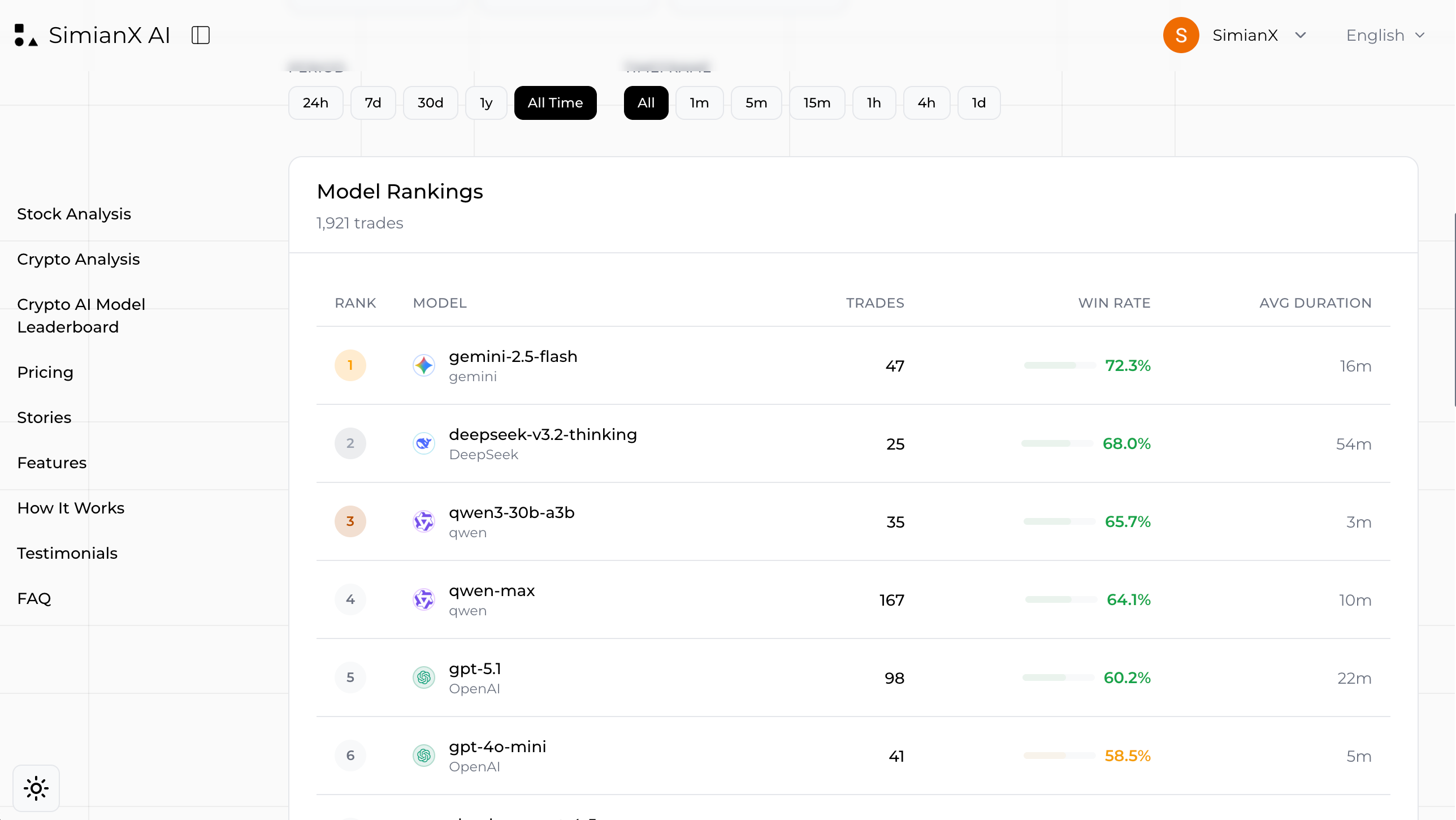Viewport: 1456px width, 820px height.
Task: Select the 24h period option
Action: coord(315,102)
